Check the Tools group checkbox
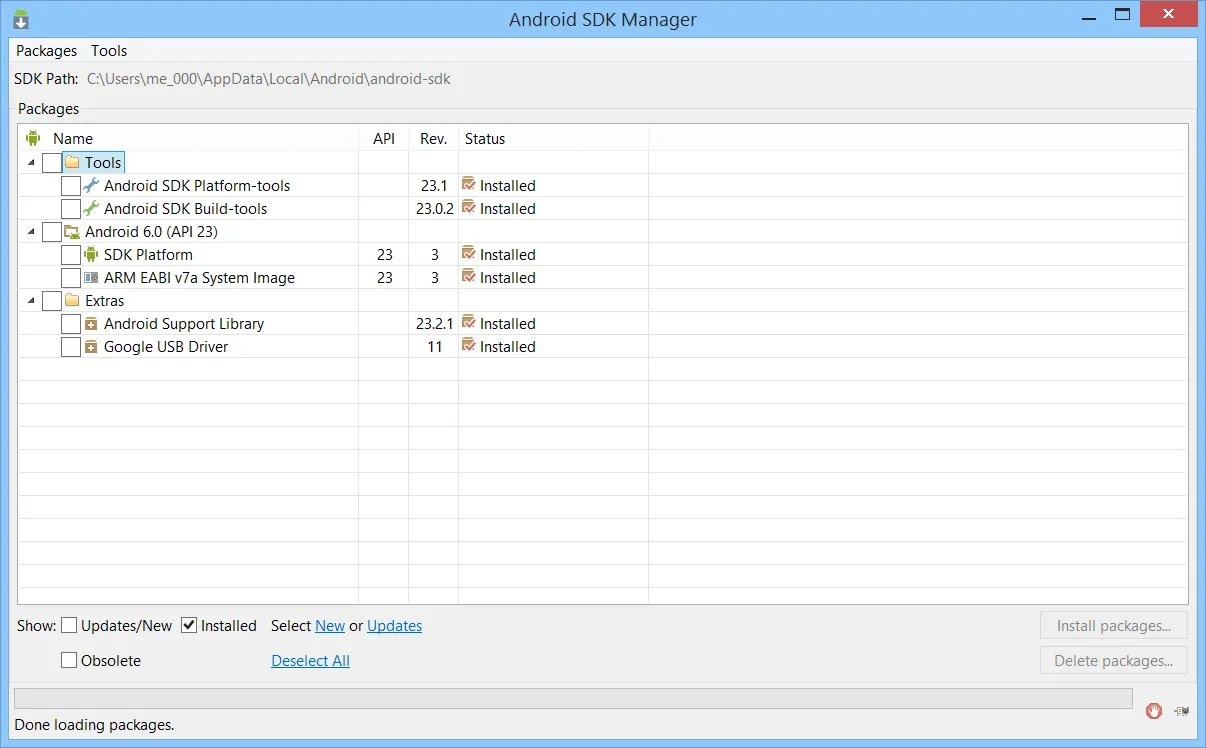 [x=52, y=163]
